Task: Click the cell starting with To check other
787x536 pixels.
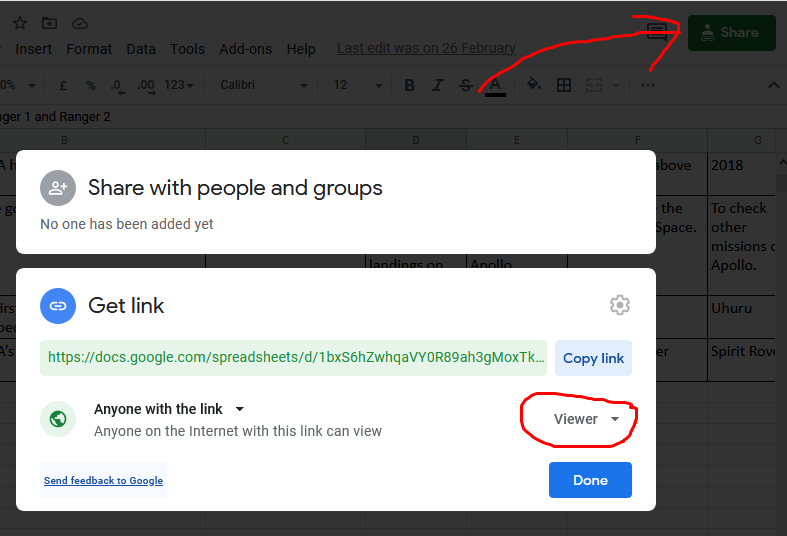Action: (742, 245)
